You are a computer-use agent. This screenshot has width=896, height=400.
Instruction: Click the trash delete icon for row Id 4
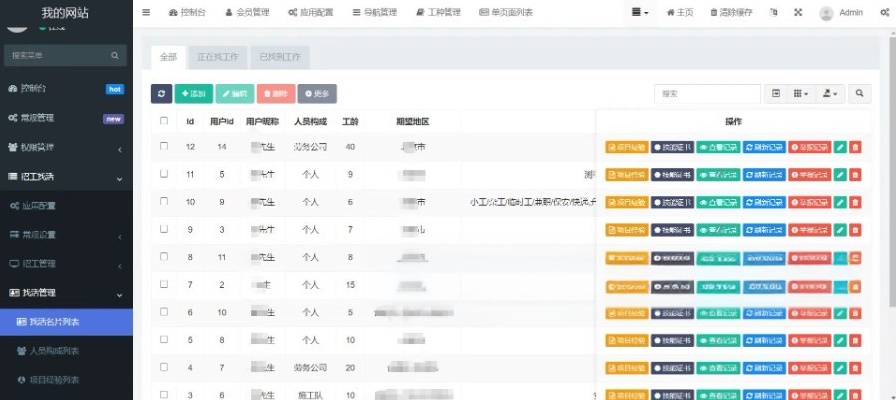pos(855,368)
